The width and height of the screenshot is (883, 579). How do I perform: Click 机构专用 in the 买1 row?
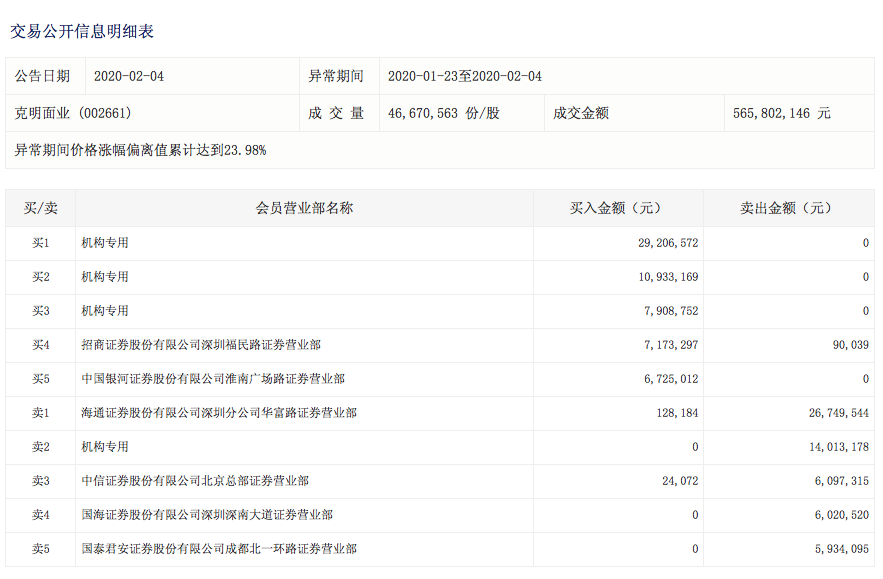(105, 243)
